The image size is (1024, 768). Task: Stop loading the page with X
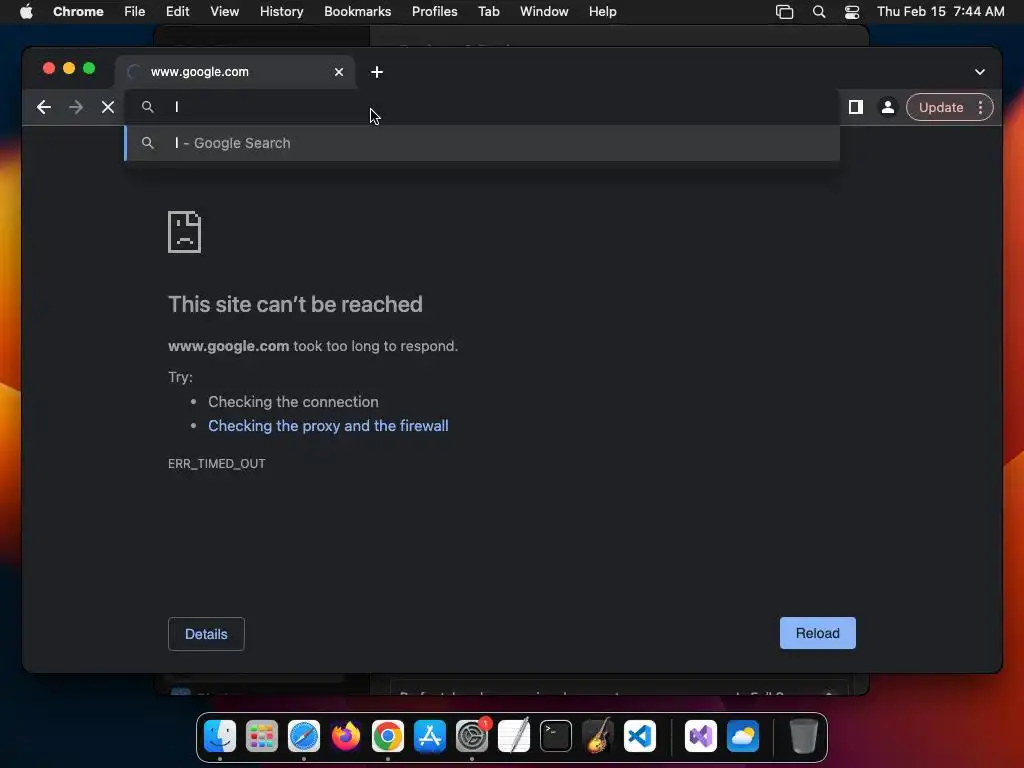108,107
